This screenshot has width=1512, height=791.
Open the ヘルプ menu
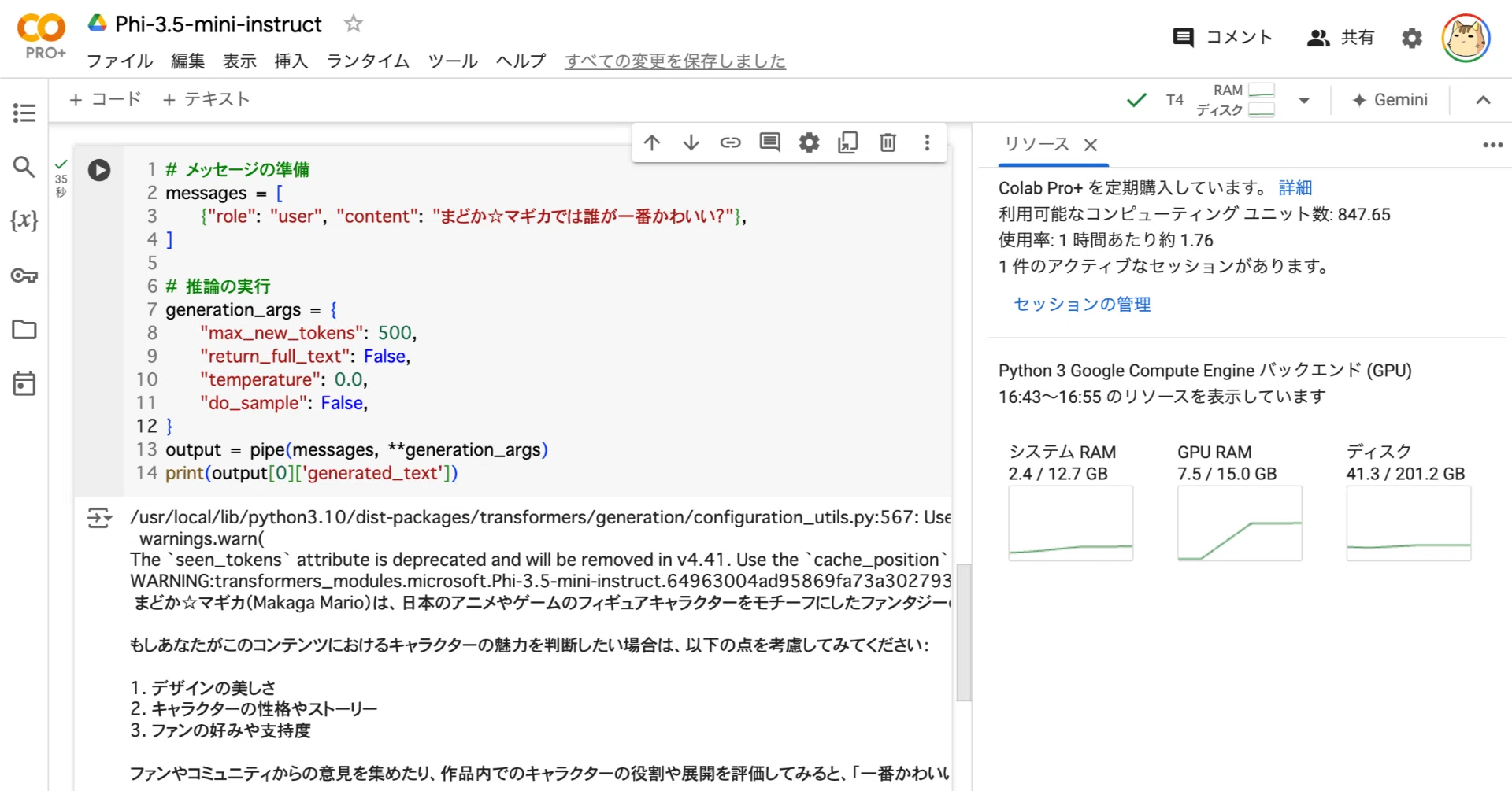tap(521, 61)
